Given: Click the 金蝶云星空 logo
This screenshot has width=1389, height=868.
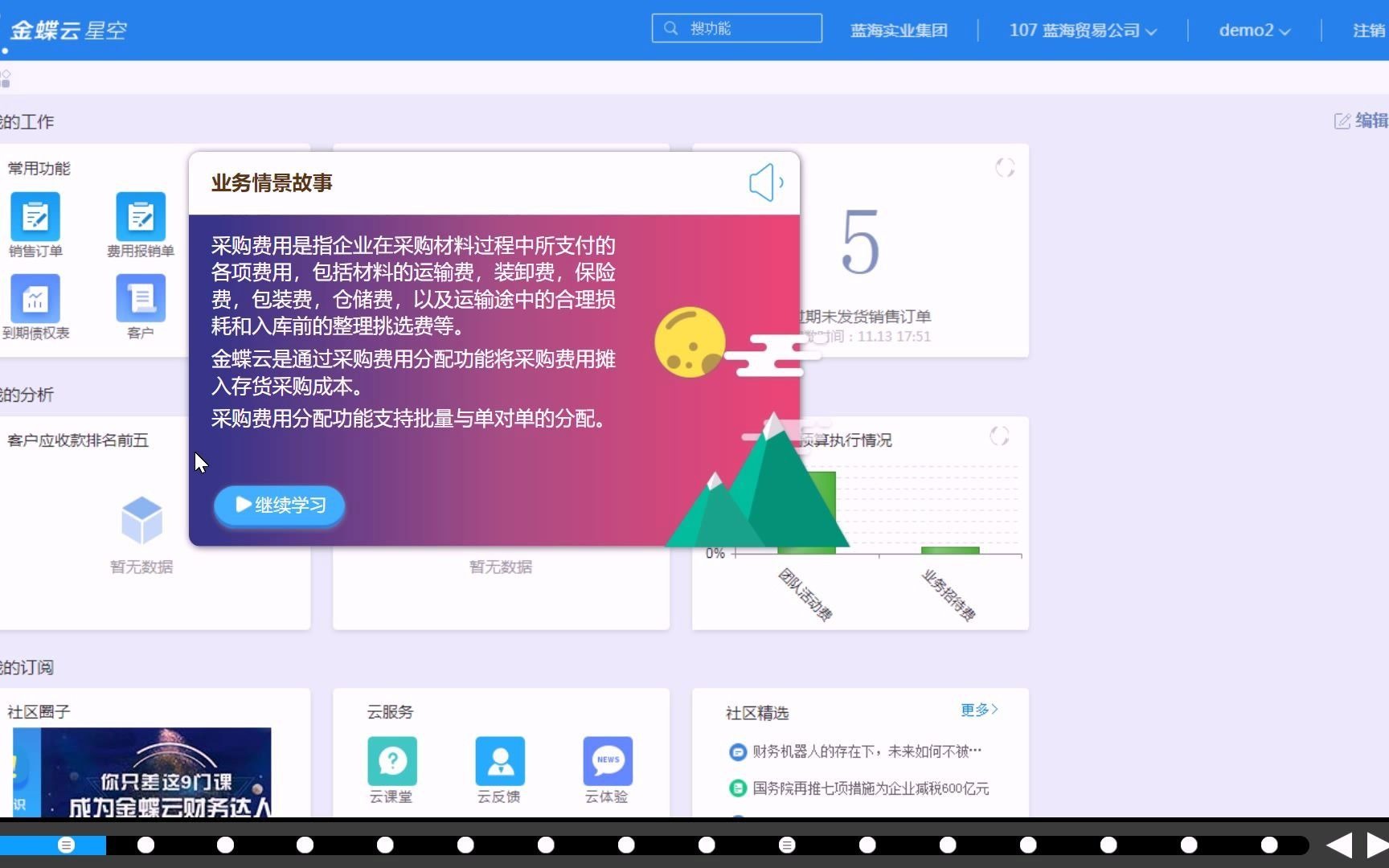Looking at the screenshot, I should point(68,31).
